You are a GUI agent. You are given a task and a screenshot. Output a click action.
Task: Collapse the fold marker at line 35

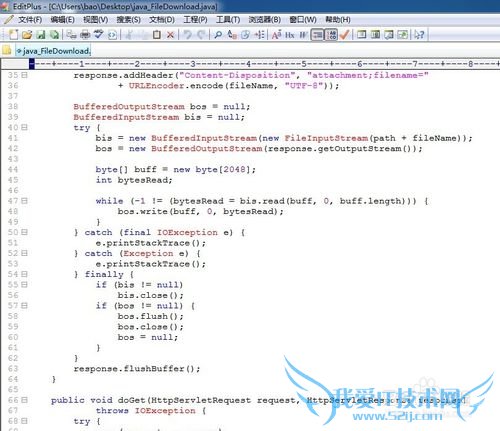pos(24,75)
